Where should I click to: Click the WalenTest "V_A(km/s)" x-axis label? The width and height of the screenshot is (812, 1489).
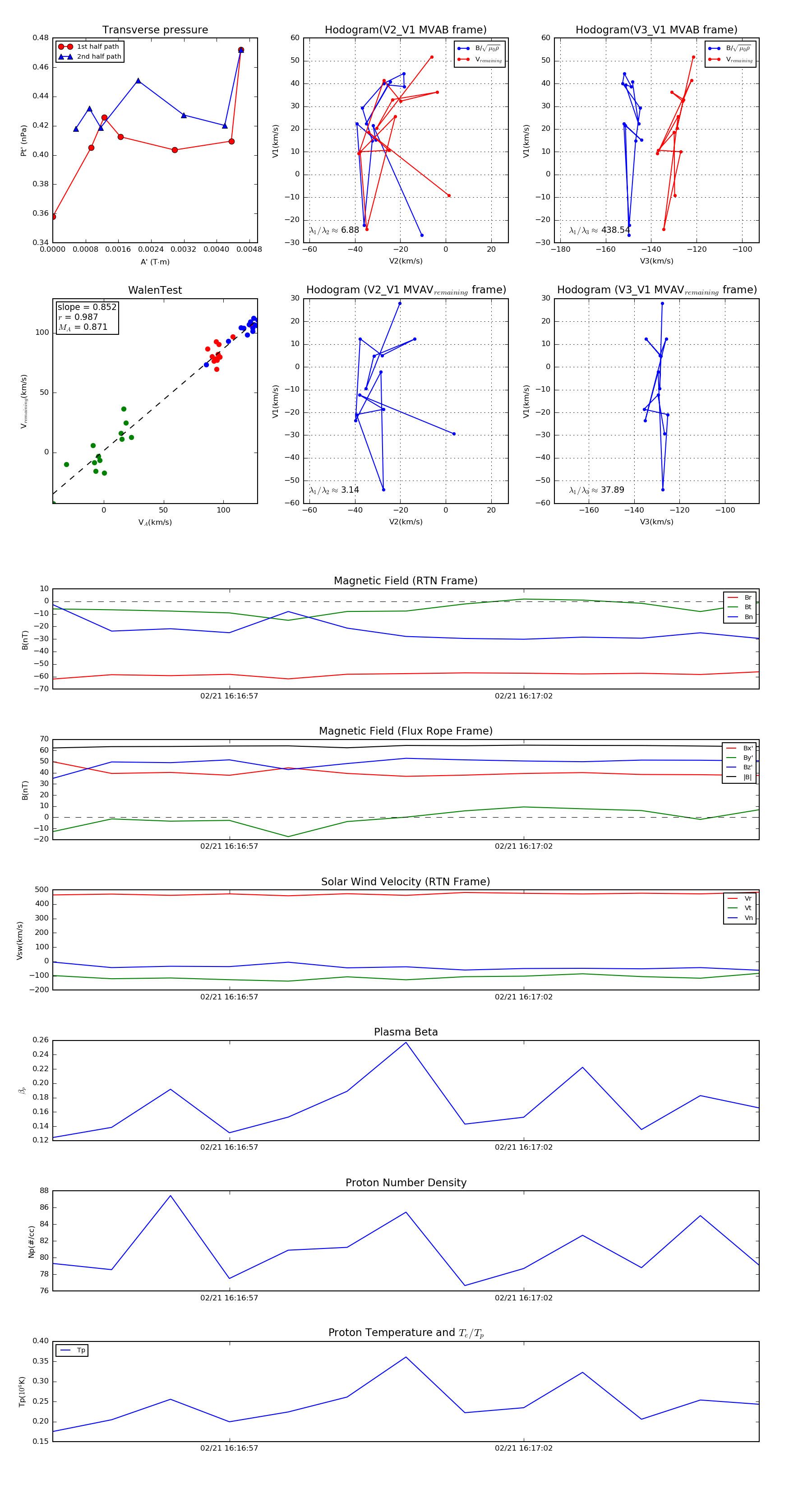pos(155,523)
